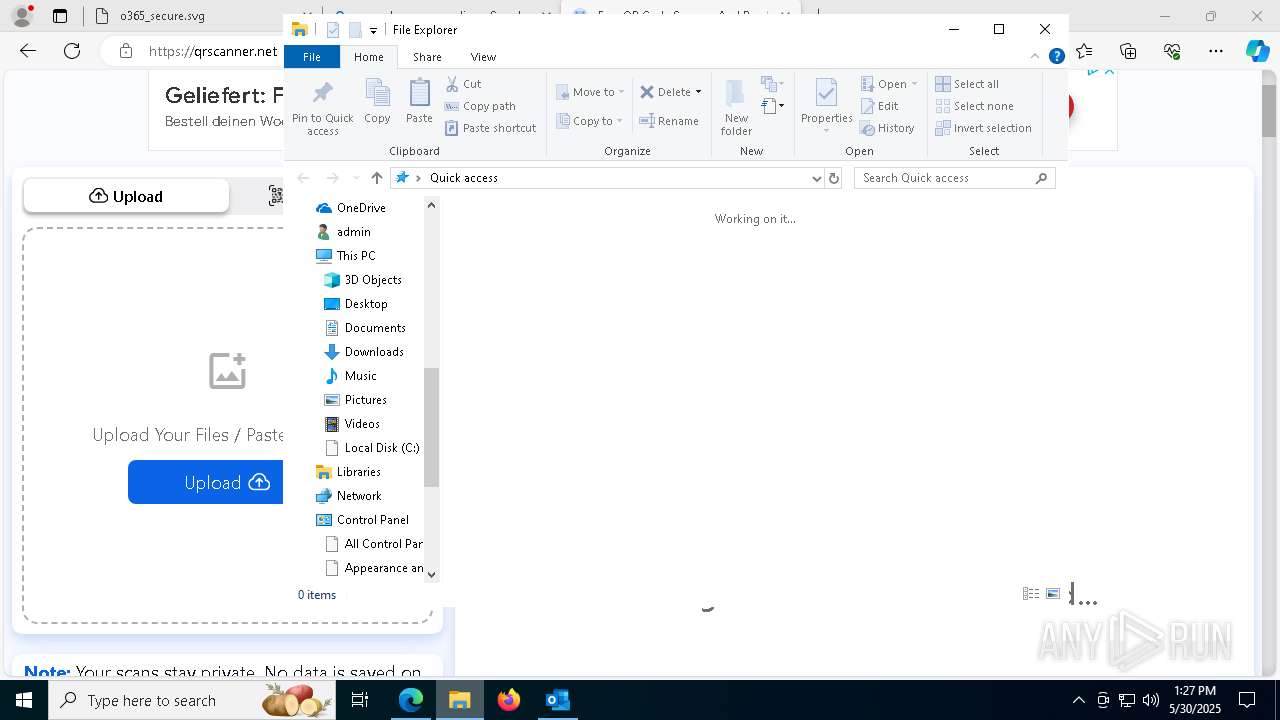Screen dimensions: 1280x720
Task: Open Pictures in navigation tree
Action: pyautogui.click(x=356, y=400)
